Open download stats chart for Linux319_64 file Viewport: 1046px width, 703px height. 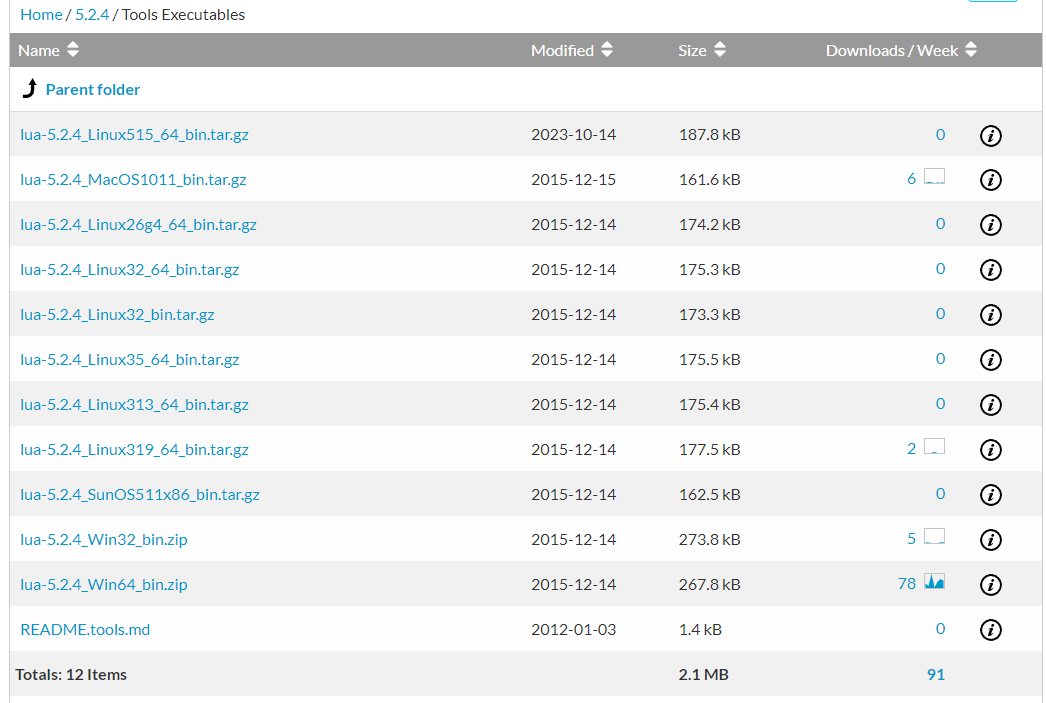coord(935,447)
